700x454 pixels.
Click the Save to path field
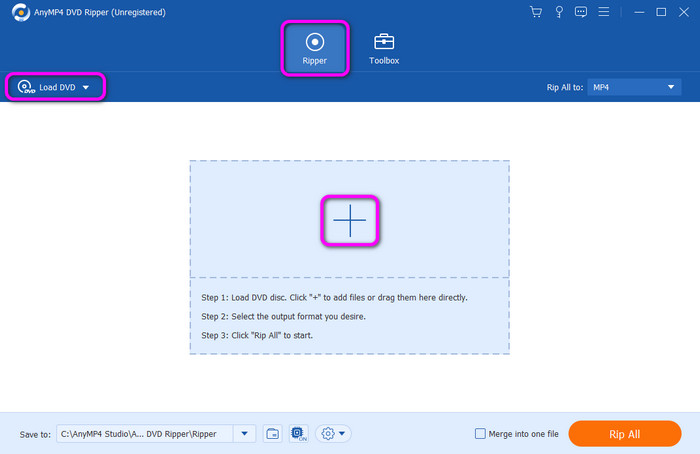(145, 433)
